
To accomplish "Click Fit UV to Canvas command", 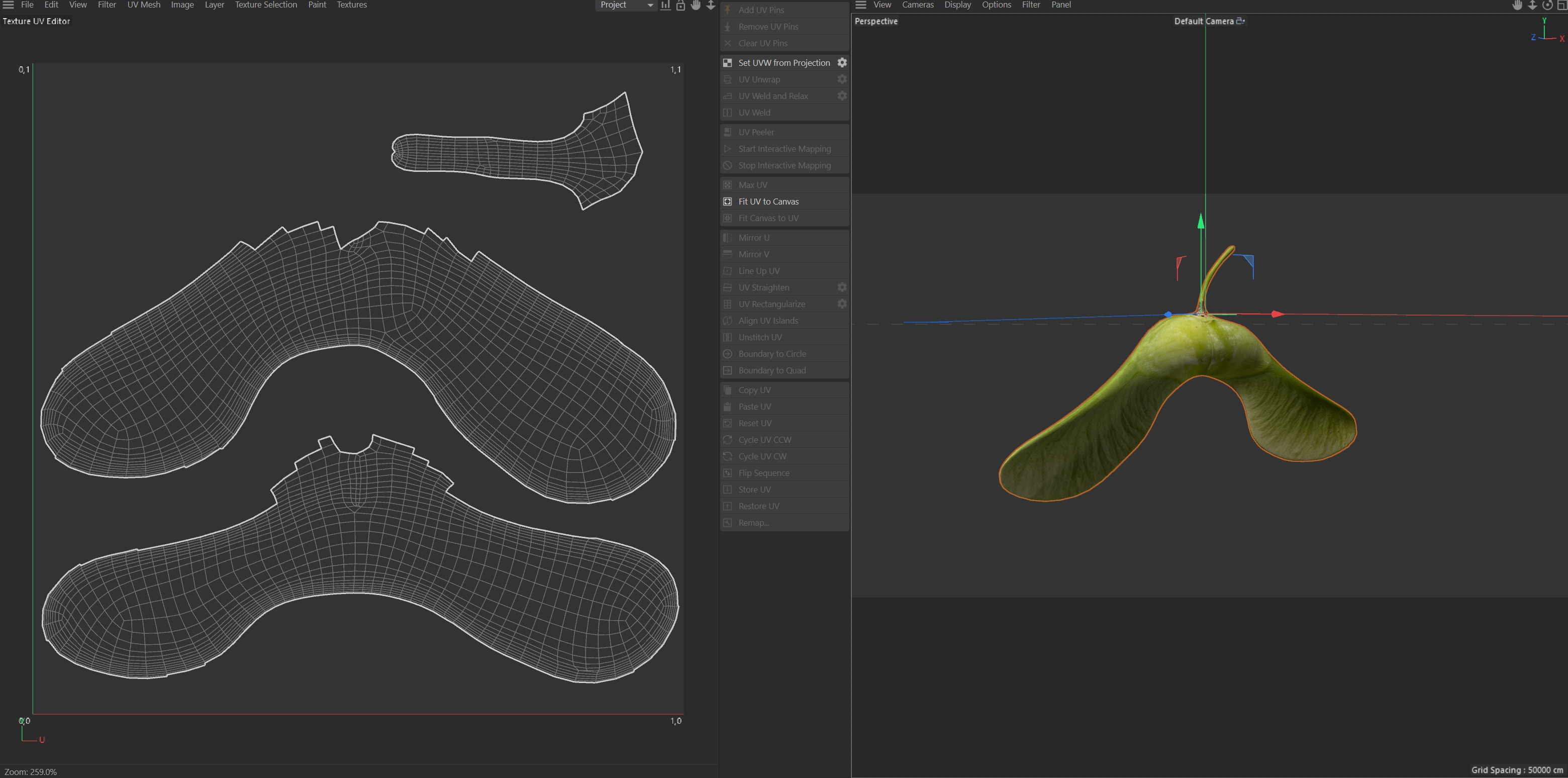I will click(768, 202).
